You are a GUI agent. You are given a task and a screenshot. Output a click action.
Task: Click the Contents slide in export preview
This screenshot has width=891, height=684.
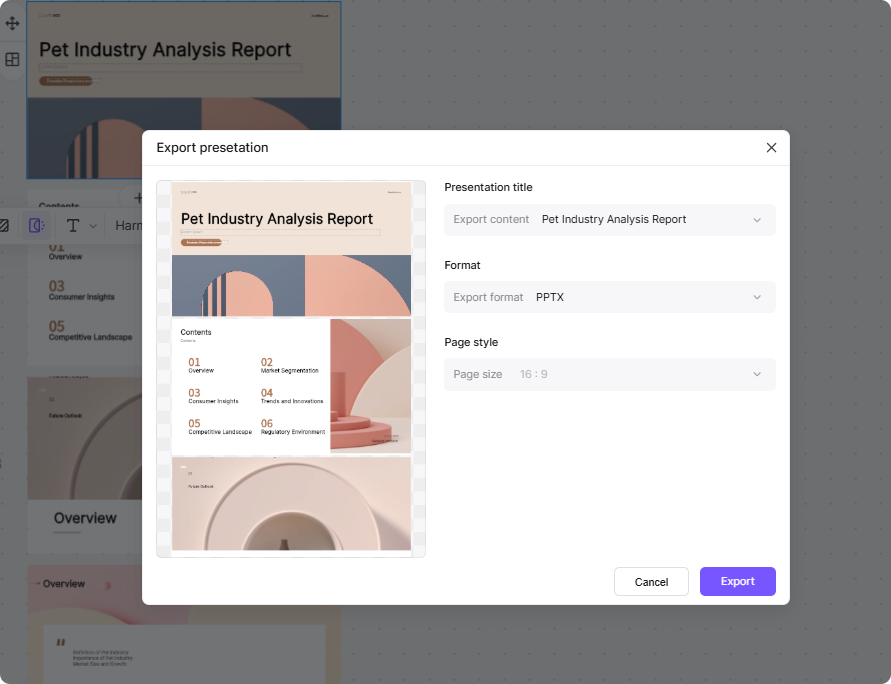point(291,386)
